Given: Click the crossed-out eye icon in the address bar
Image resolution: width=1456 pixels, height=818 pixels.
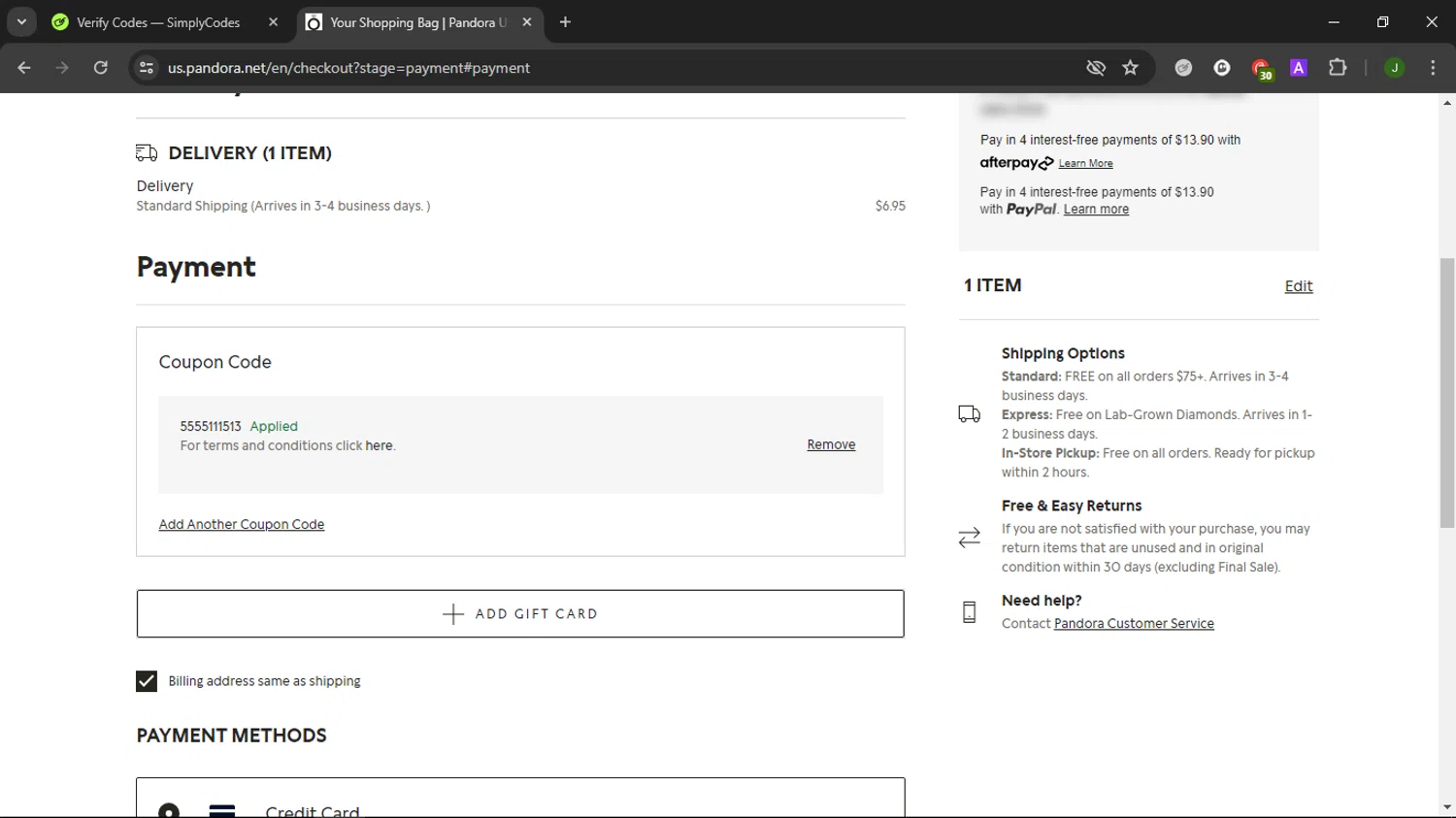Looking at the screenshot, I should [1096, 68].
